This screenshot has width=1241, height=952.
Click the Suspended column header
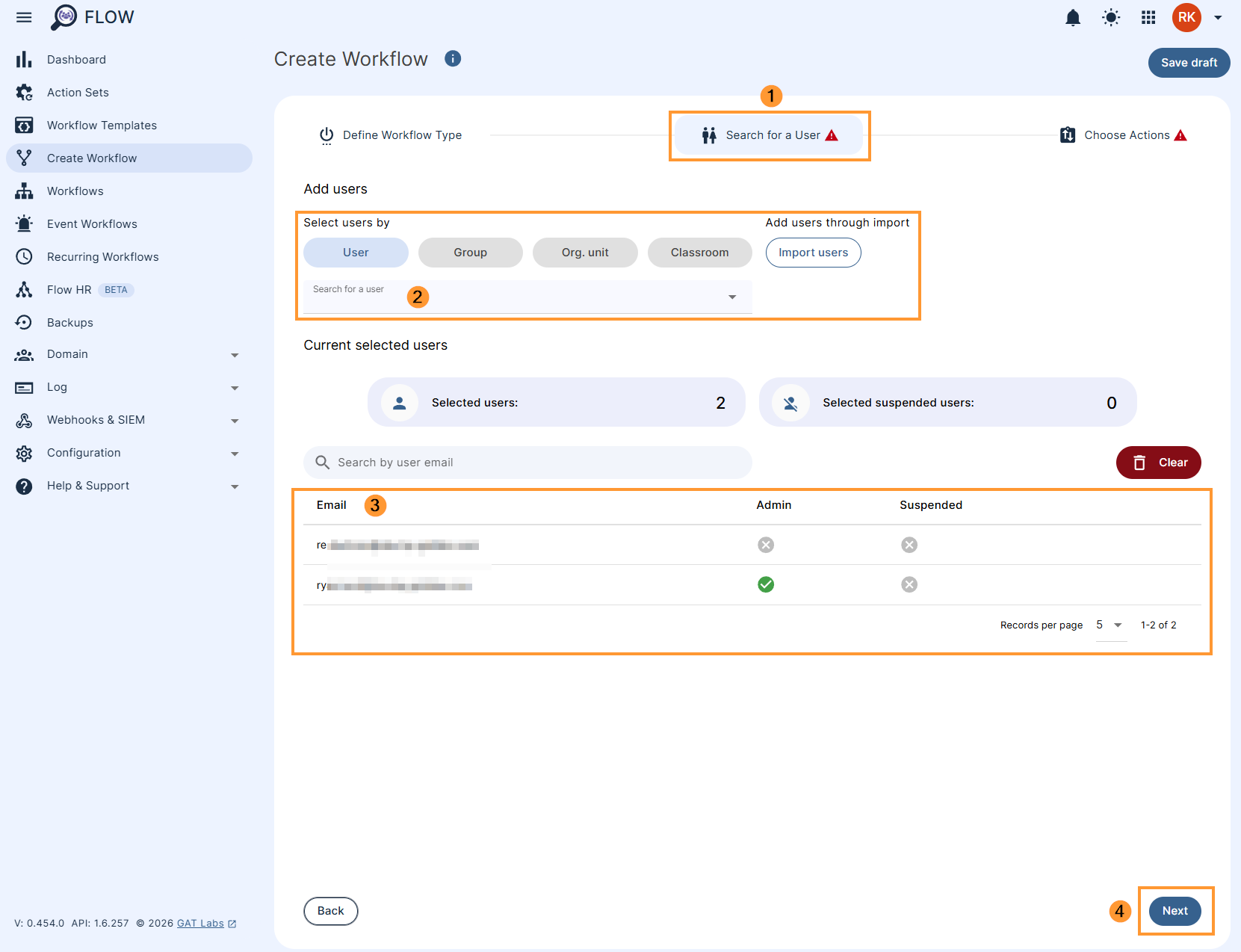[x=931, y=505]
